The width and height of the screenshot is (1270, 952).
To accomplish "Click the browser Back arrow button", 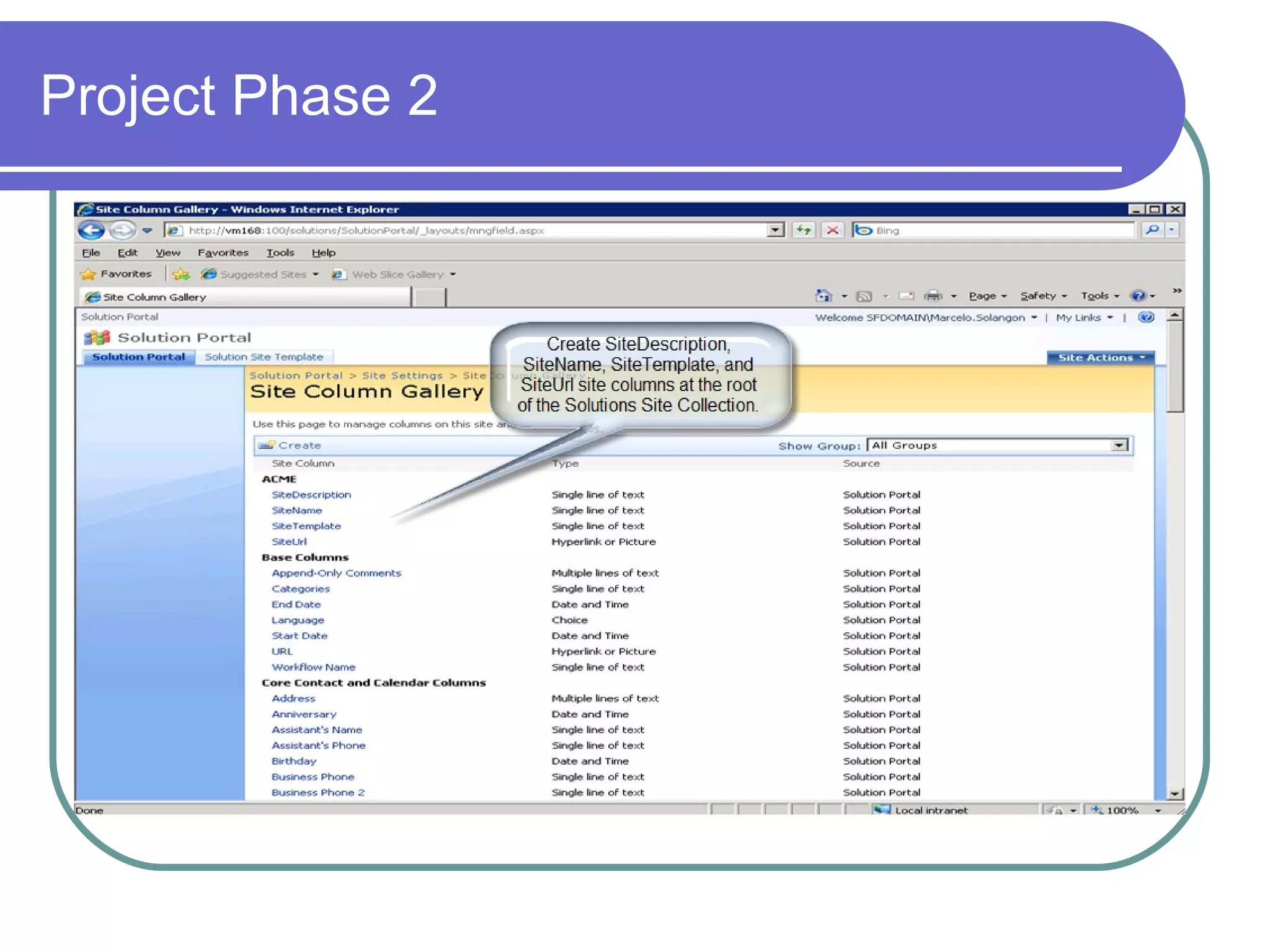I will 91,231.
